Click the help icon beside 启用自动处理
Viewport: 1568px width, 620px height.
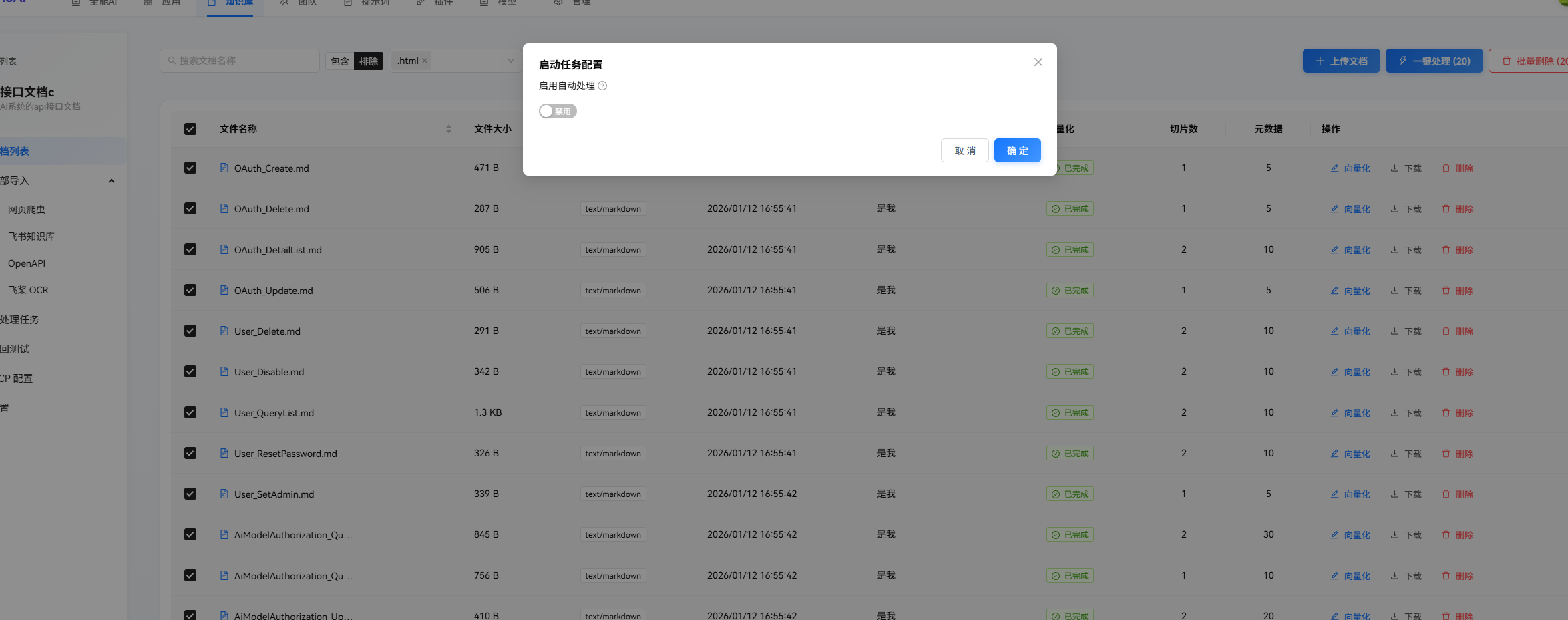[602, 86]
